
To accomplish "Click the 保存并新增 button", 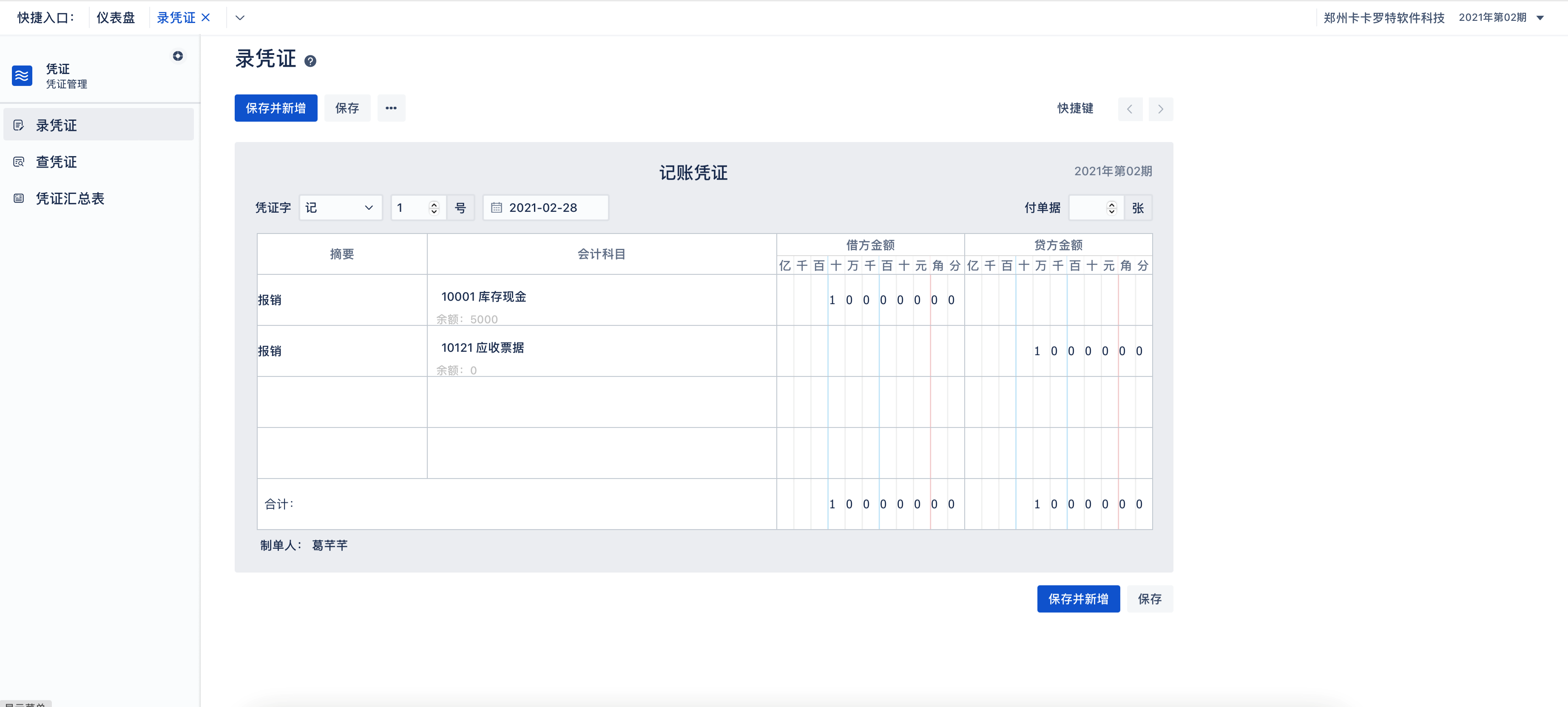I will pyautogui.click(x=275, y=108).
